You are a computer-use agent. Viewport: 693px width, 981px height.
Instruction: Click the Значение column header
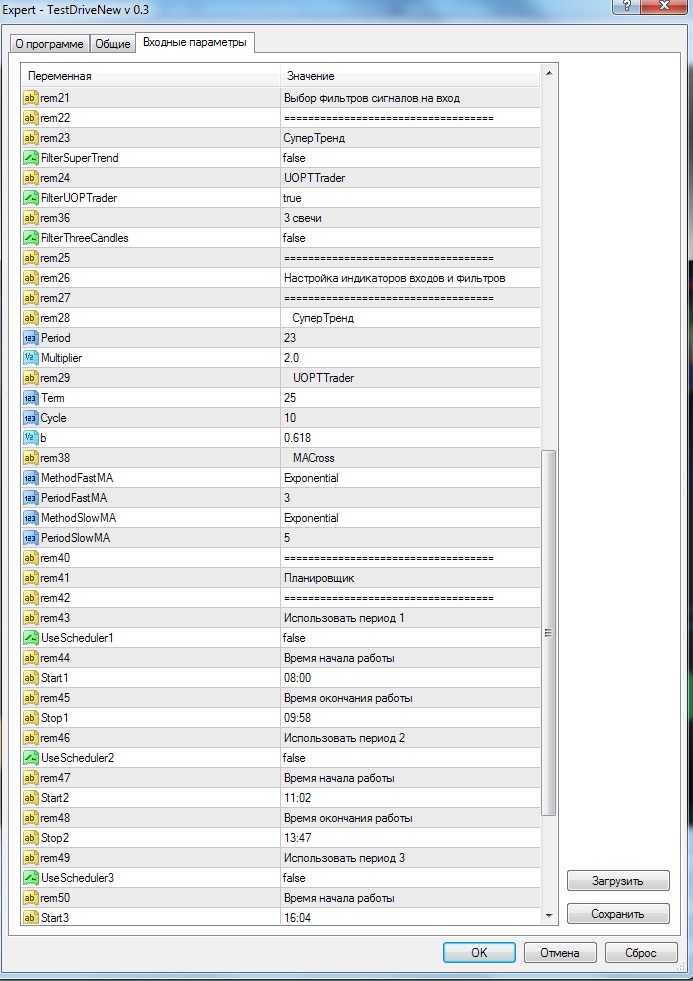pos(410,76)
